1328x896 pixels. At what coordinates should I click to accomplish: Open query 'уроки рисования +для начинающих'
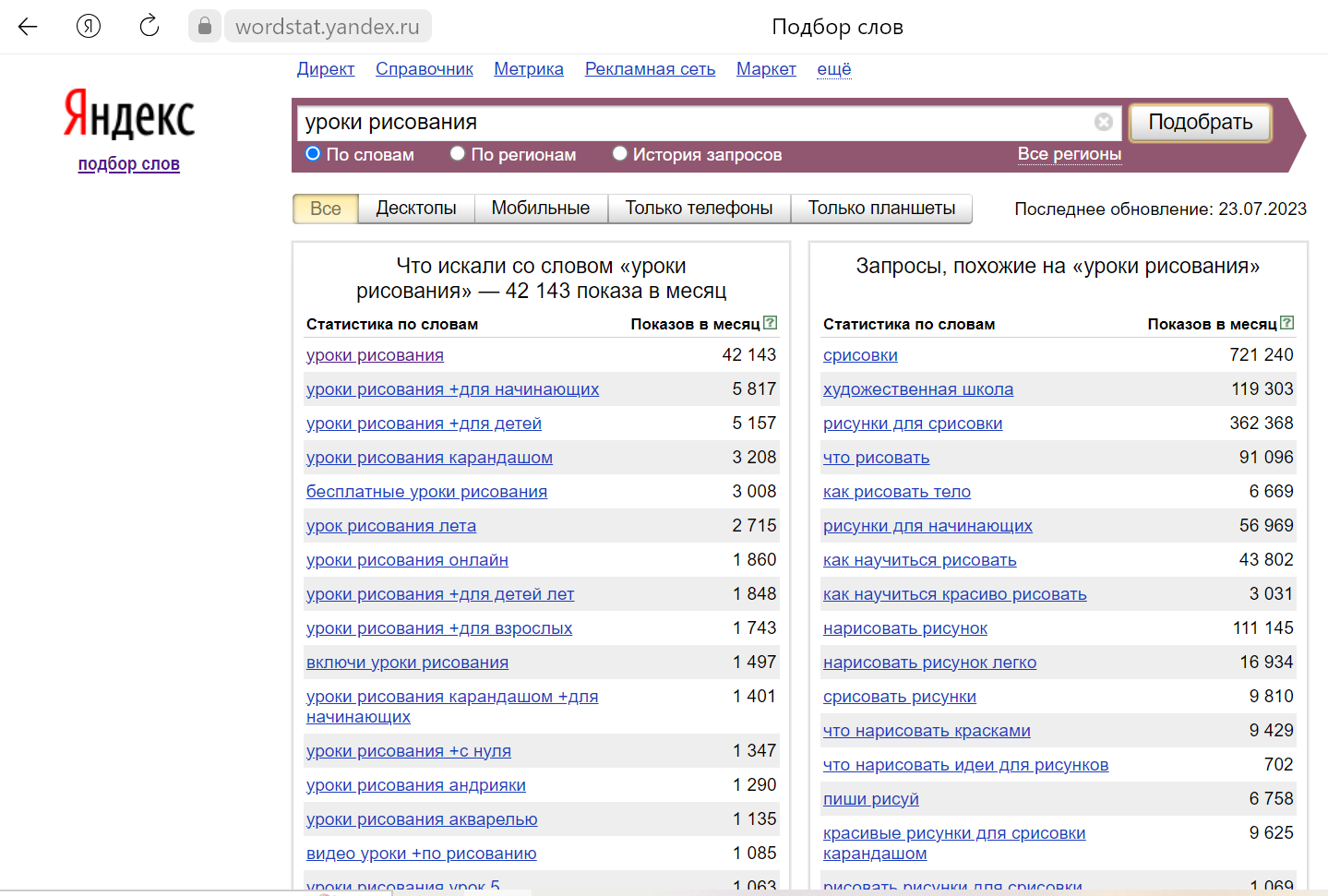click(452, 389)
